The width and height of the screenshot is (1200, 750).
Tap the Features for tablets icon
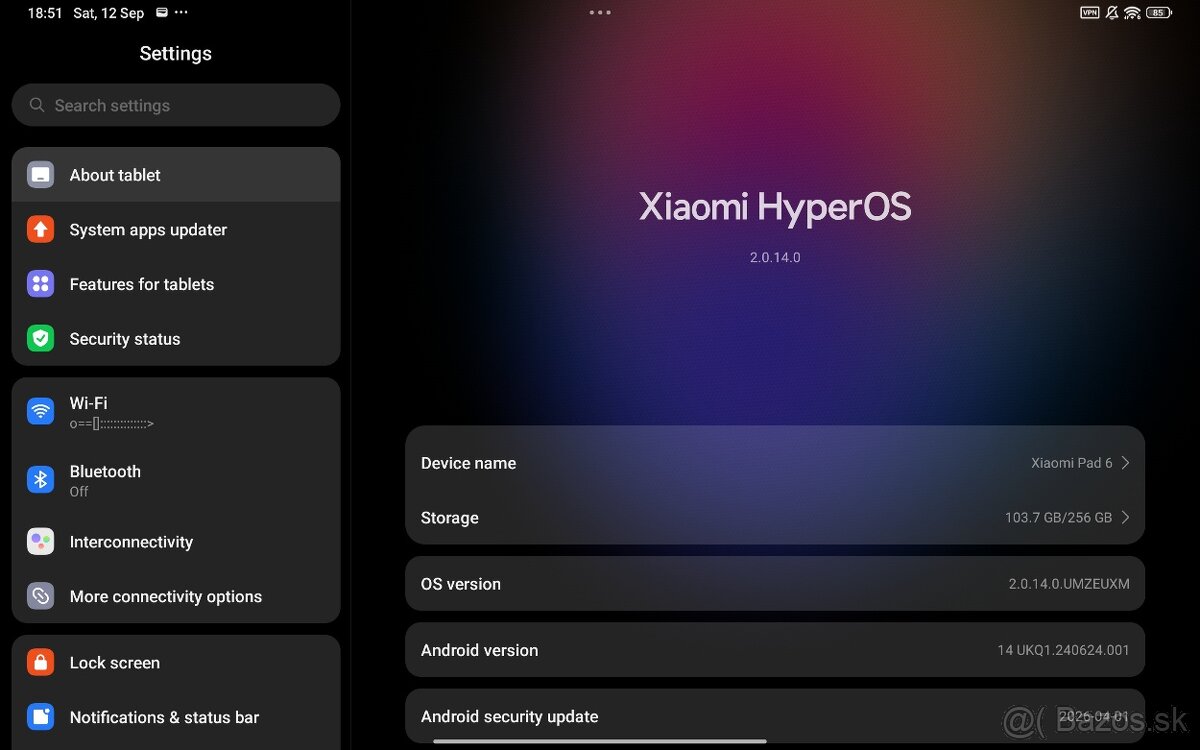coord(40,284)
